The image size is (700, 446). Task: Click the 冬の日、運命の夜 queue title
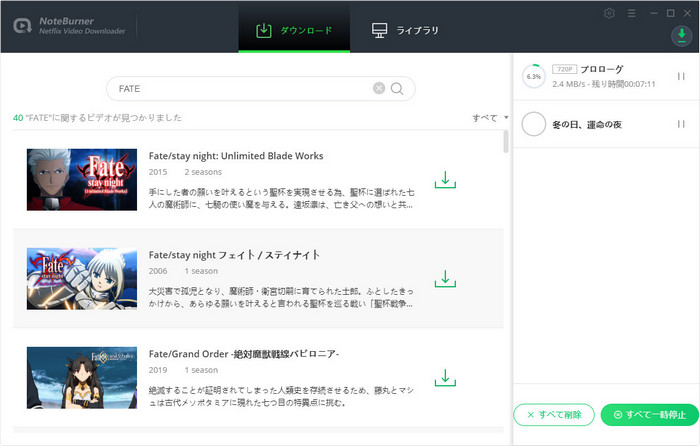(x=587, y=125)
